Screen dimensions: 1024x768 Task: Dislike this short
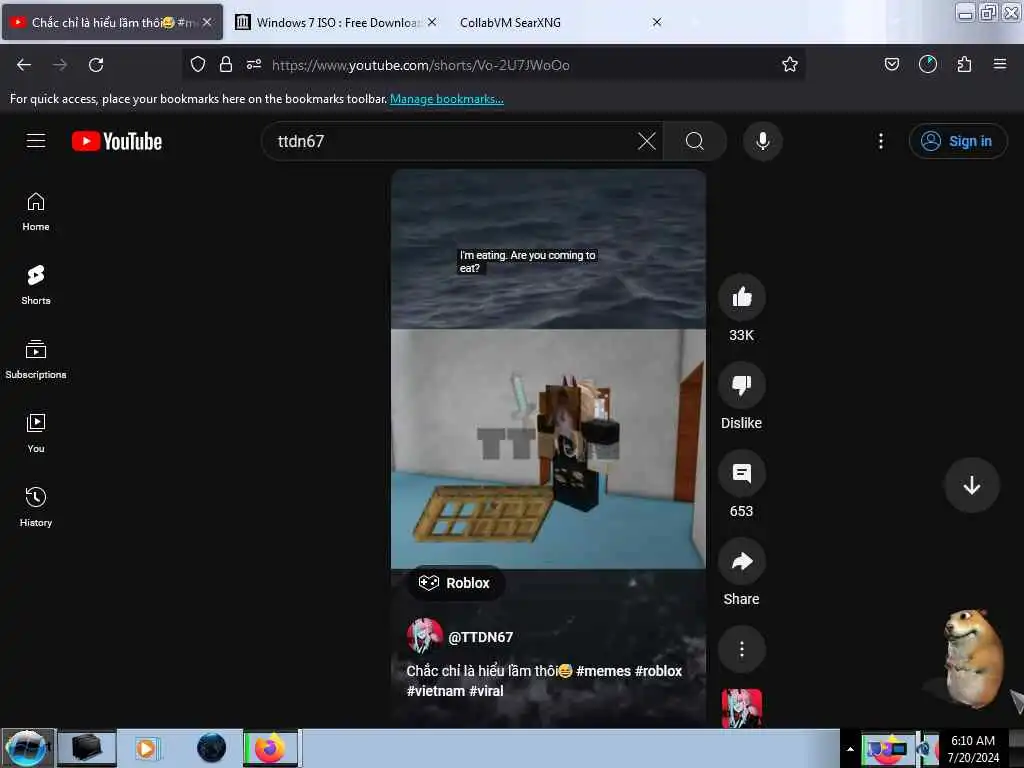click(741, 385)
